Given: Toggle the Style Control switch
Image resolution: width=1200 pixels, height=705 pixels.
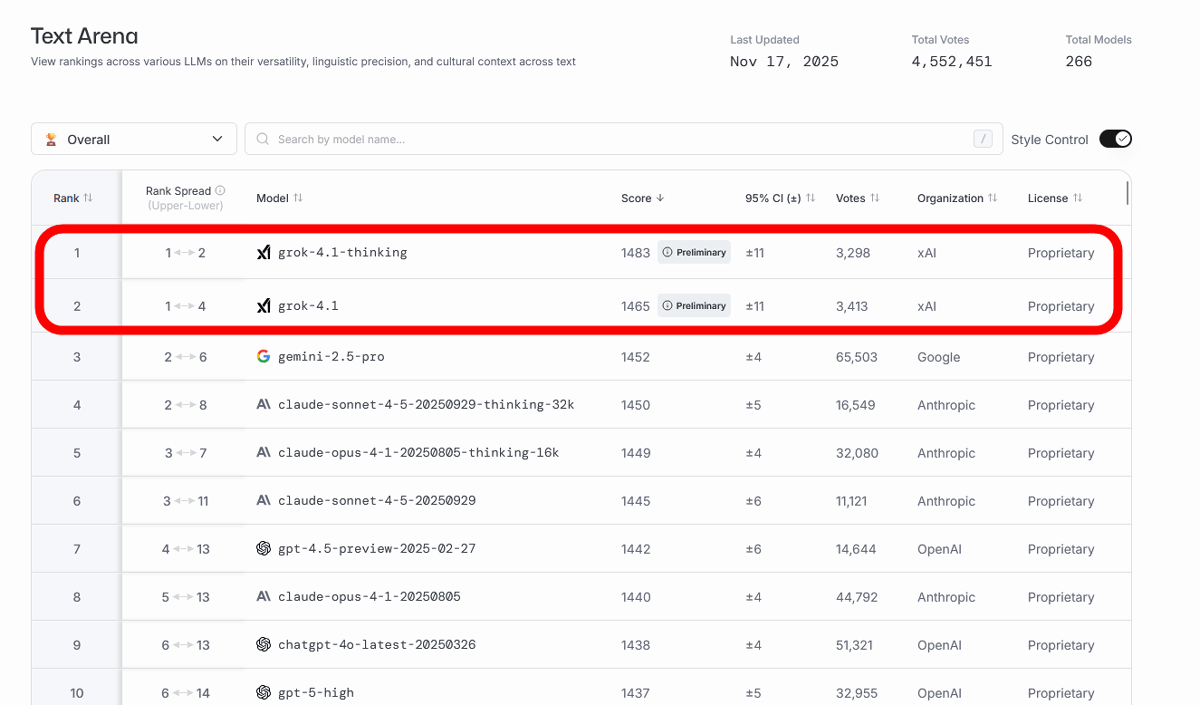Looking at the screenshot, I should tap(1114, 139).
